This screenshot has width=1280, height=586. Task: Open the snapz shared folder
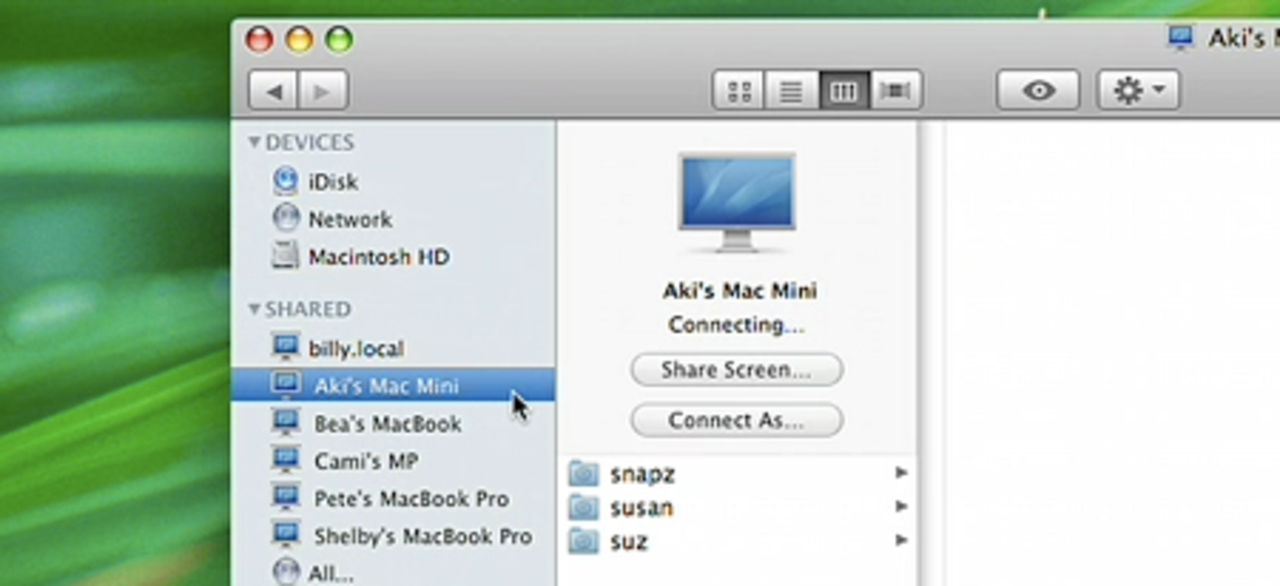642,474
